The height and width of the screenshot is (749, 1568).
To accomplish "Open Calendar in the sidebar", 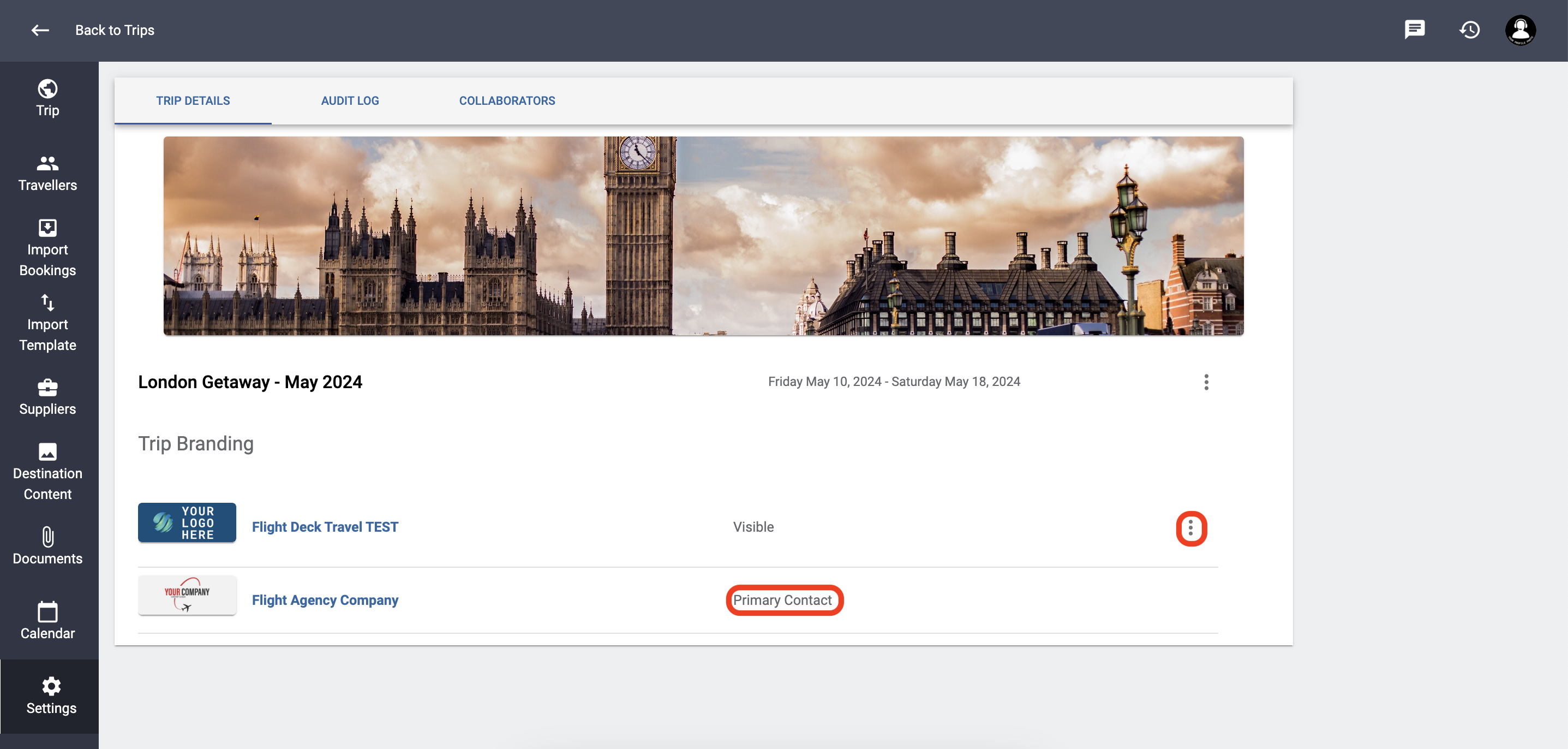I will (x=47, y=621).
